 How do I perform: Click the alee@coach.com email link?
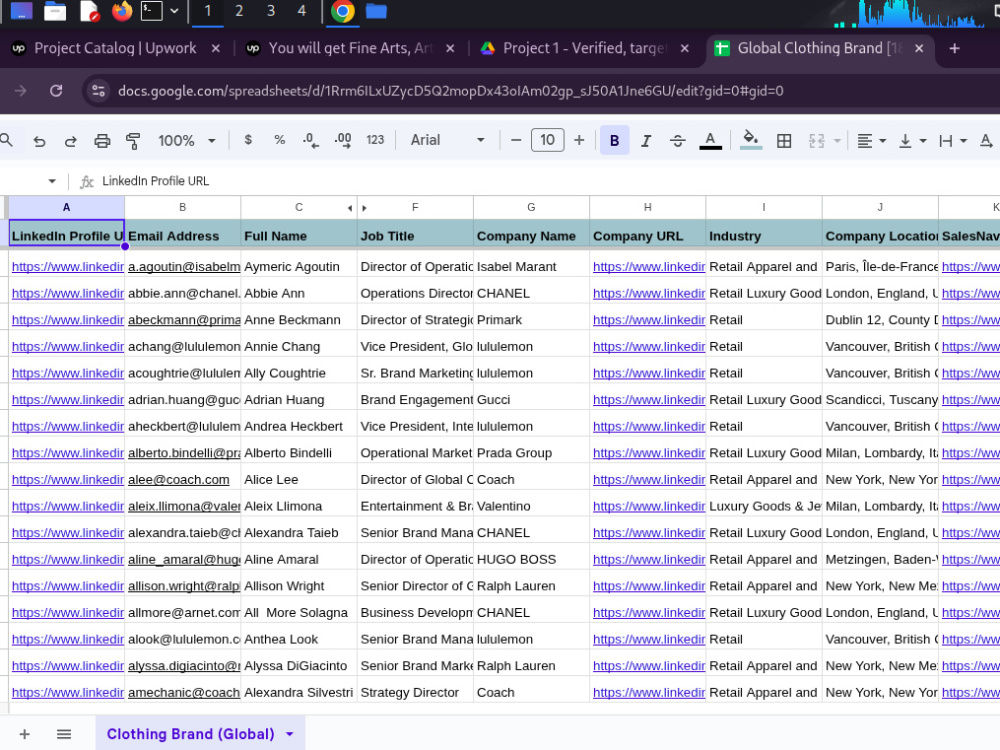[x=179, y=480]
